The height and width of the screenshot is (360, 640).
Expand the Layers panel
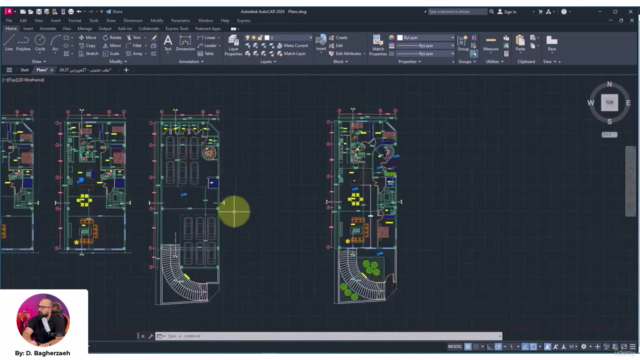268,62
